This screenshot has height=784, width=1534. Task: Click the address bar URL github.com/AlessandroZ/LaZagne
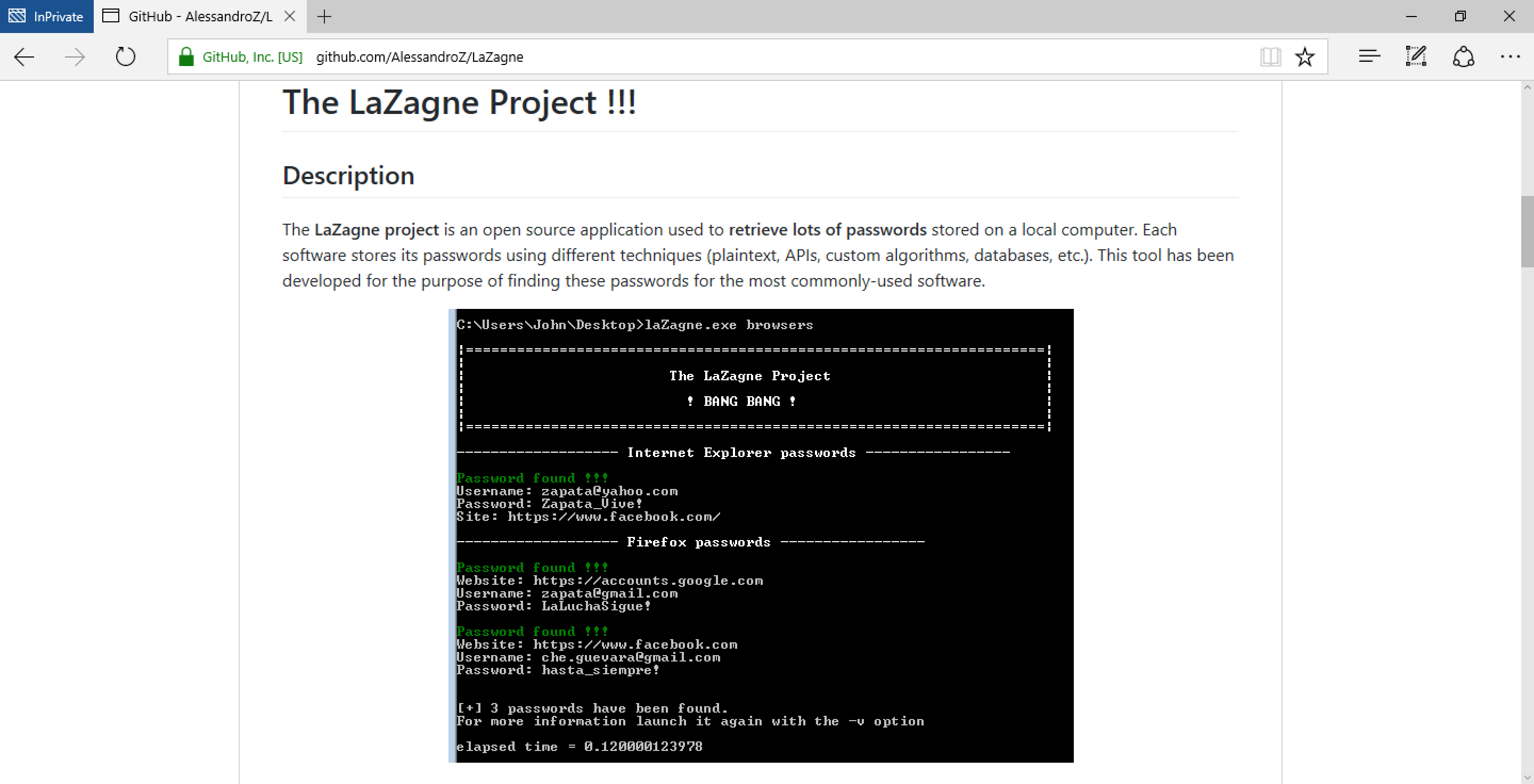click(x=420, y=57)
